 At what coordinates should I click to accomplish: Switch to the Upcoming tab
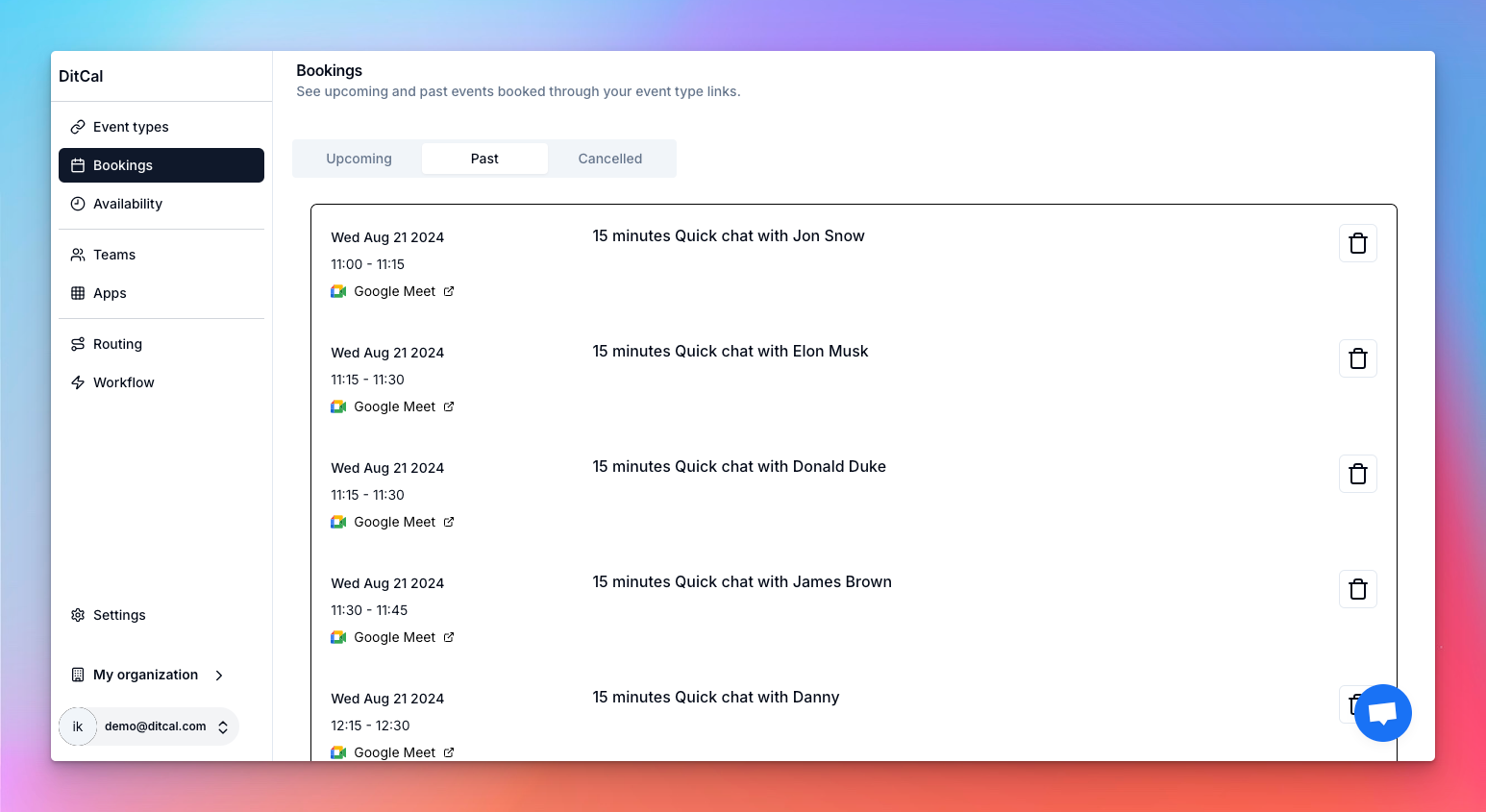(359, 159)
